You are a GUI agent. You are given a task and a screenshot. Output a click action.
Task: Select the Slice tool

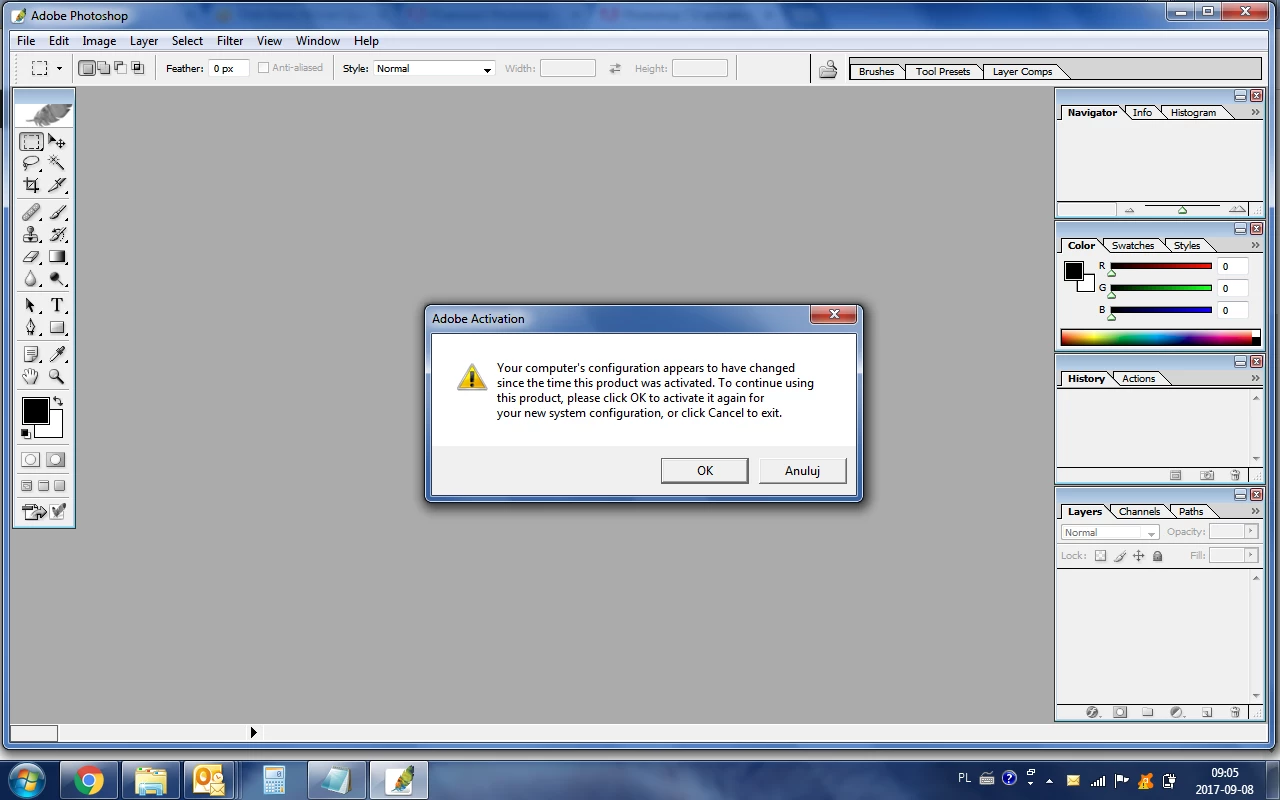tap(57, 185)
